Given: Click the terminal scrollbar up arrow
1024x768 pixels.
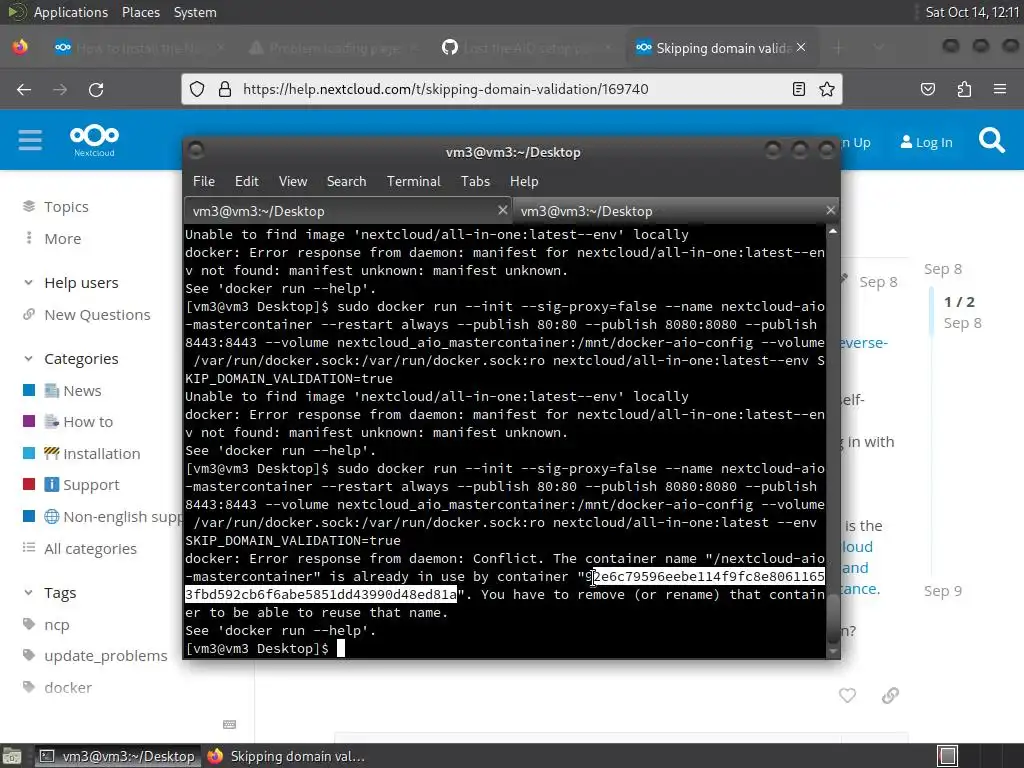Looking at the screenshot, I should (x=833, y=232).
